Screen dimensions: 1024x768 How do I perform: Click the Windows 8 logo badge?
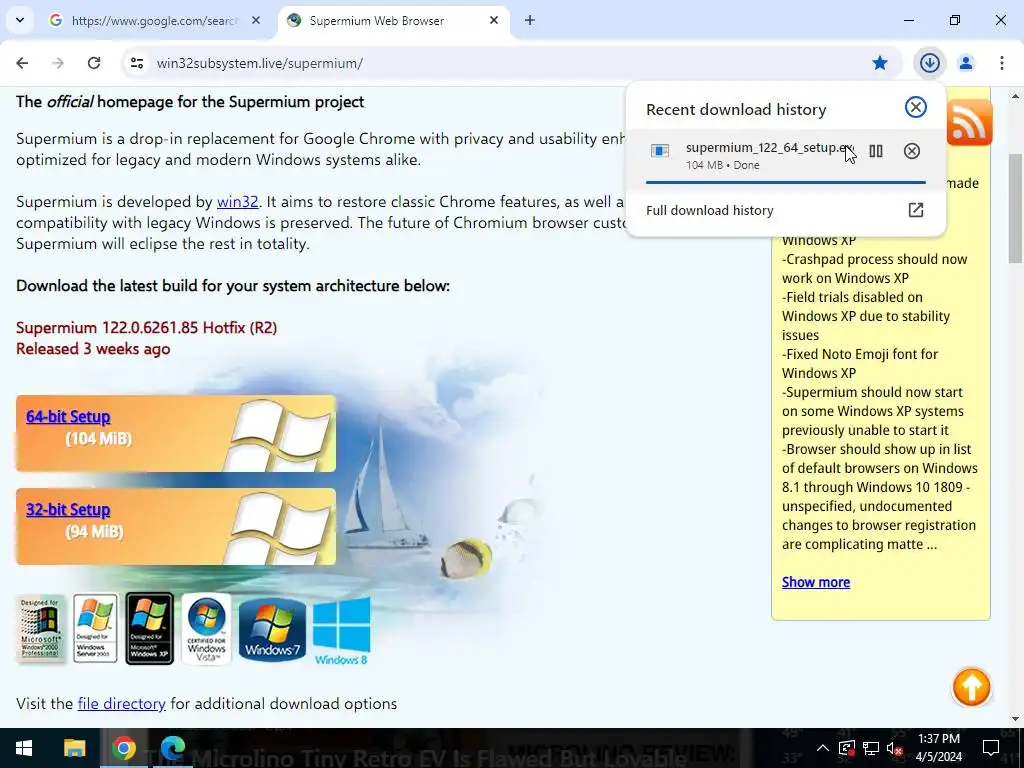click(342, 632)
